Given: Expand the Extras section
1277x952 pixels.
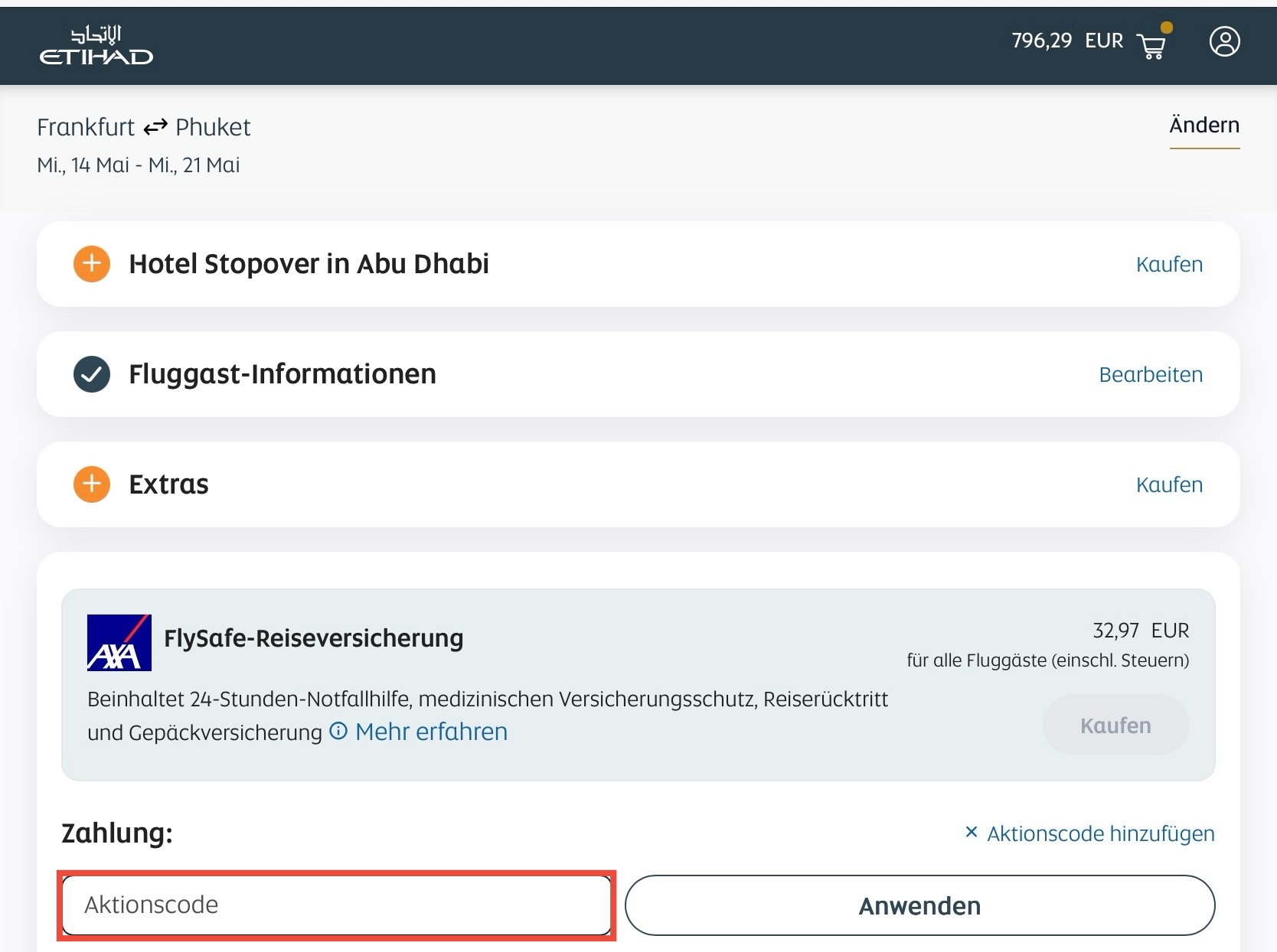Looking at the screenshot, I should 168,484.
